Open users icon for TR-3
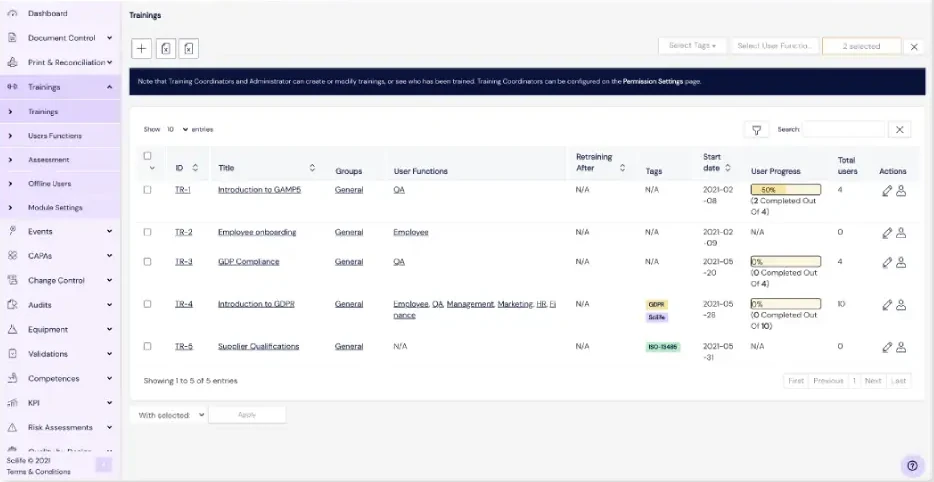934x482 pixels. tap(901, 262)
